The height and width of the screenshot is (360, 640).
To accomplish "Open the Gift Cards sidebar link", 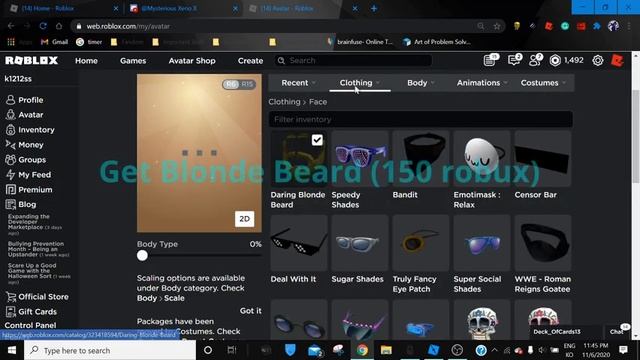I will tap(31, 312).
